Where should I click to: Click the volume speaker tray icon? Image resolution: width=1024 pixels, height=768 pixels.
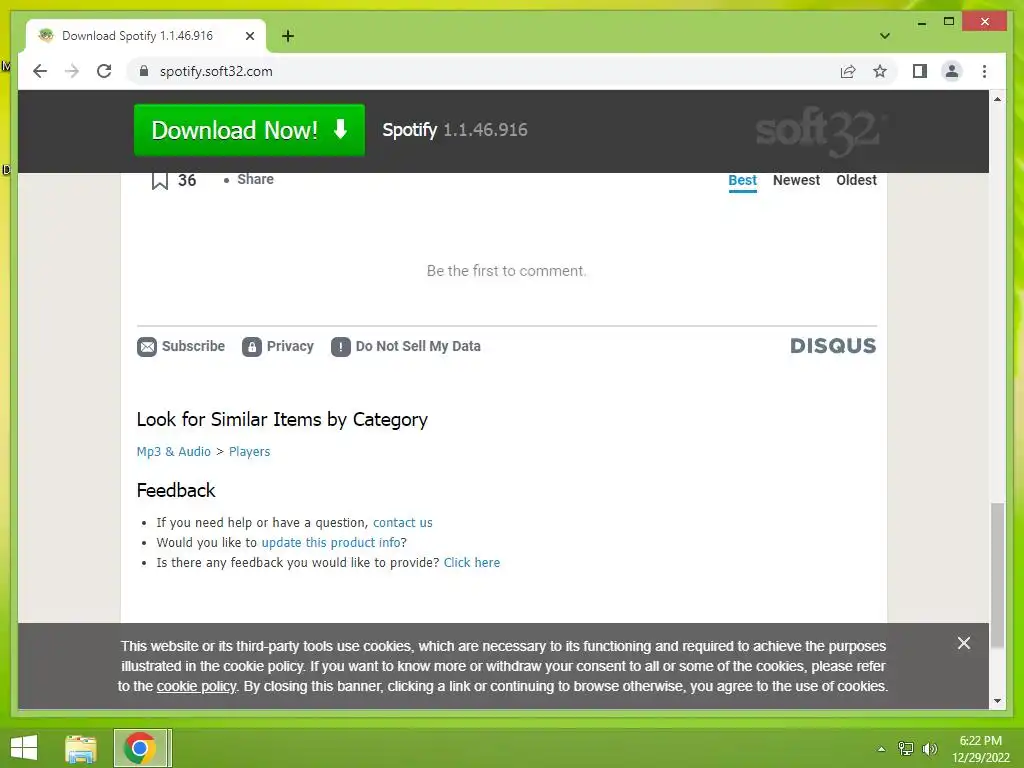tap(930, 749)
